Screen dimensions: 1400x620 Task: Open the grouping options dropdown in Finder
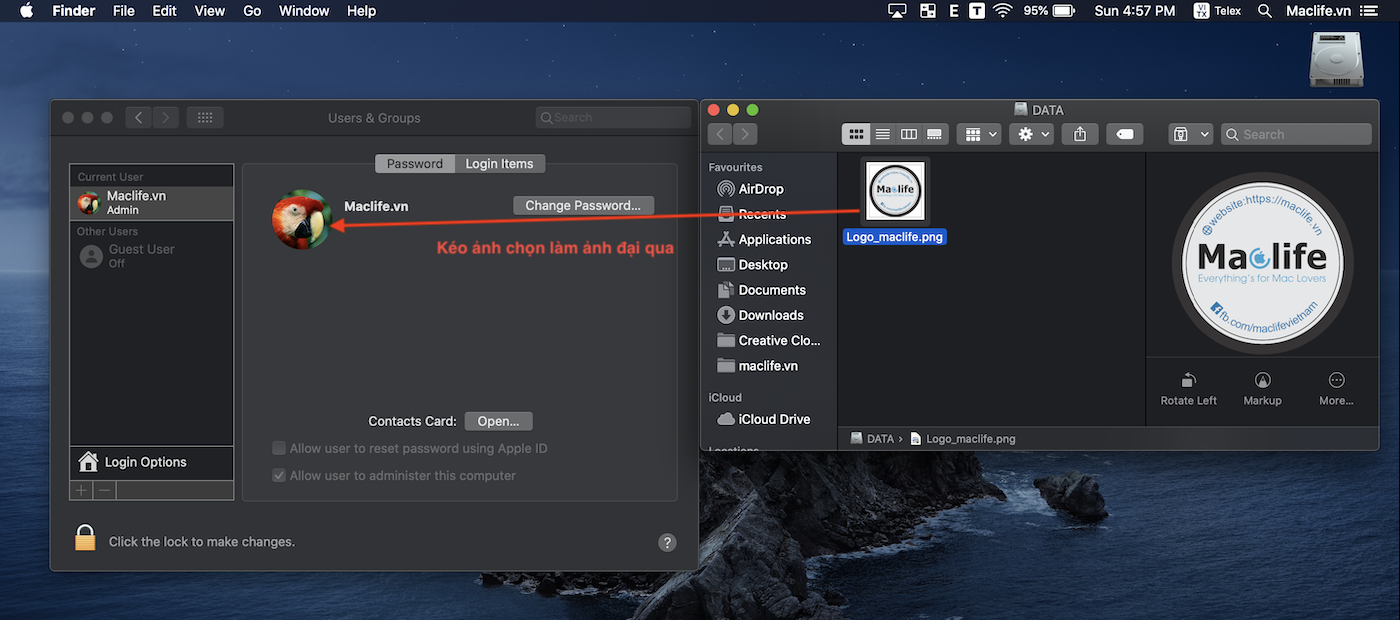[x=979, y=133]
